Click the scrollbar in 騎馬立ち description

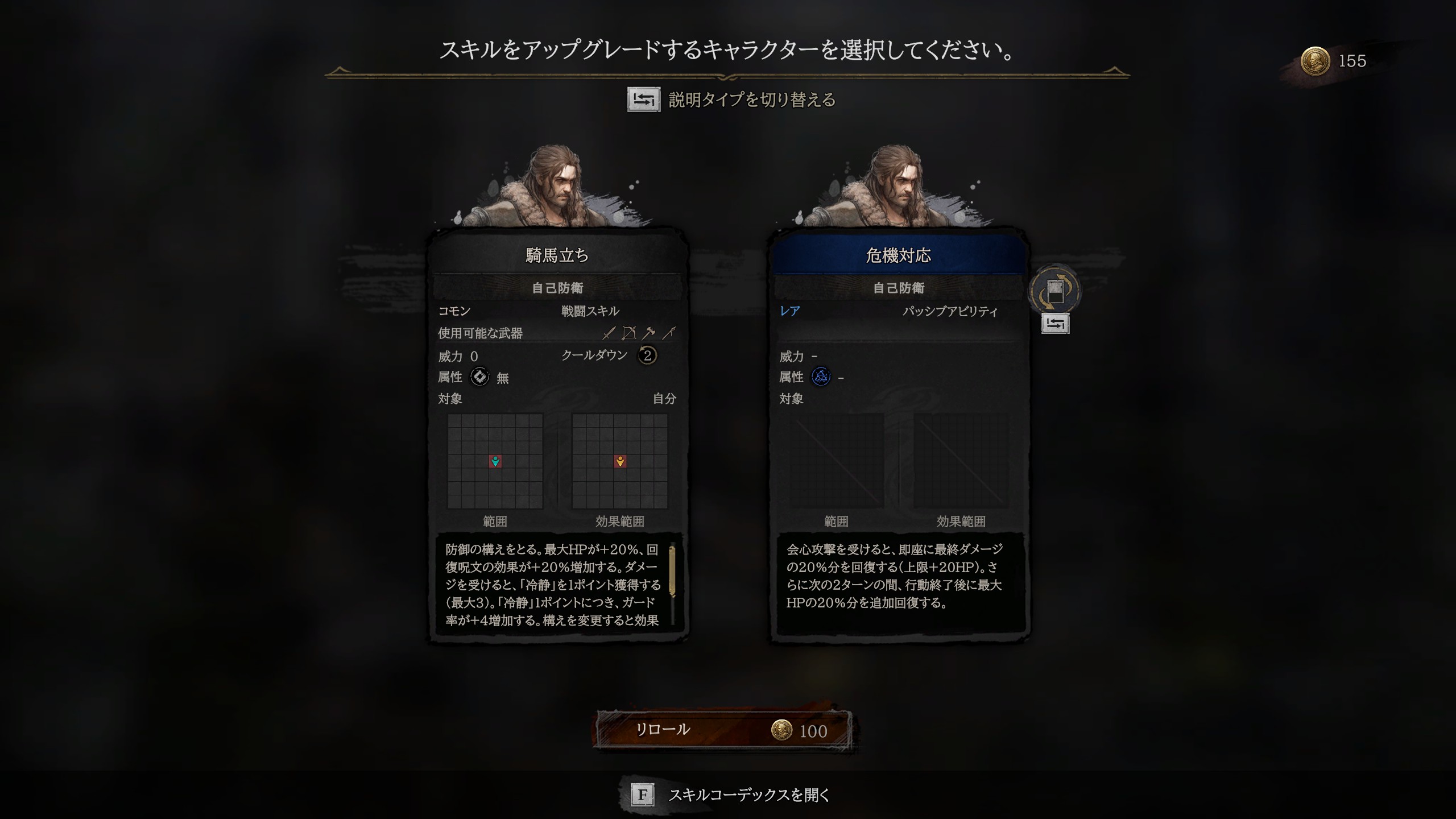pyautogui.click(x=672, y=571)
